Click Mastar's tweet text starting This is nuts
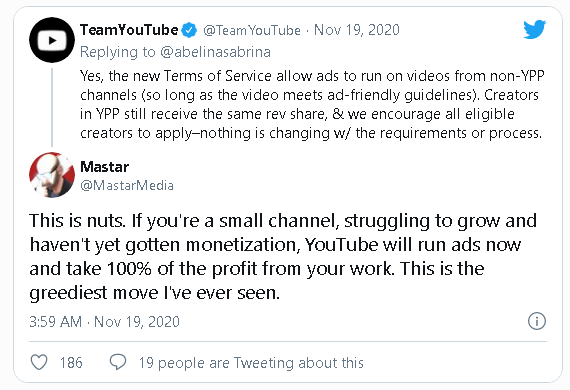 click(283, 257)
